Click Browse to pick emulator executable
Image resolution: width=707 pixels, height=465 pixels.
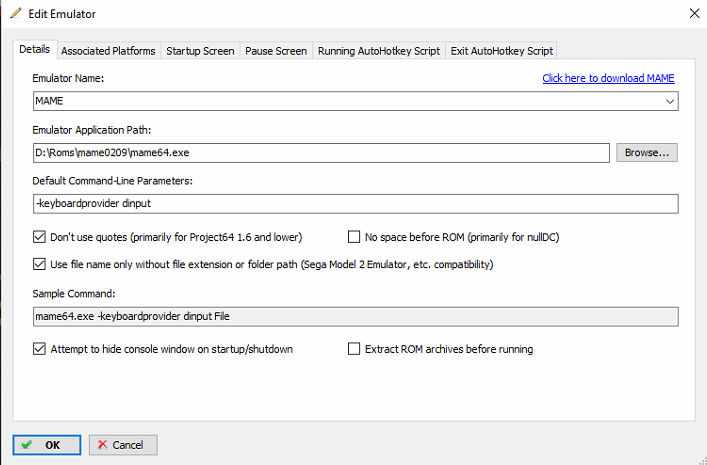click(x=647, y=153)
